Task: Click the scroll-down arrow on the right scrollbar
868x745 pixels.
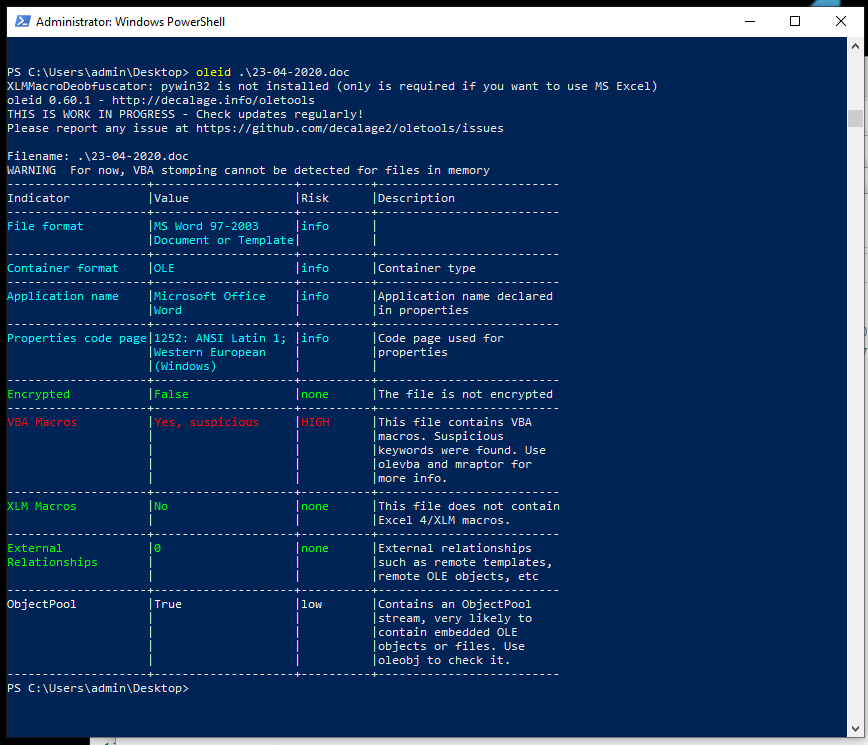Action: [x=857, y=727]
